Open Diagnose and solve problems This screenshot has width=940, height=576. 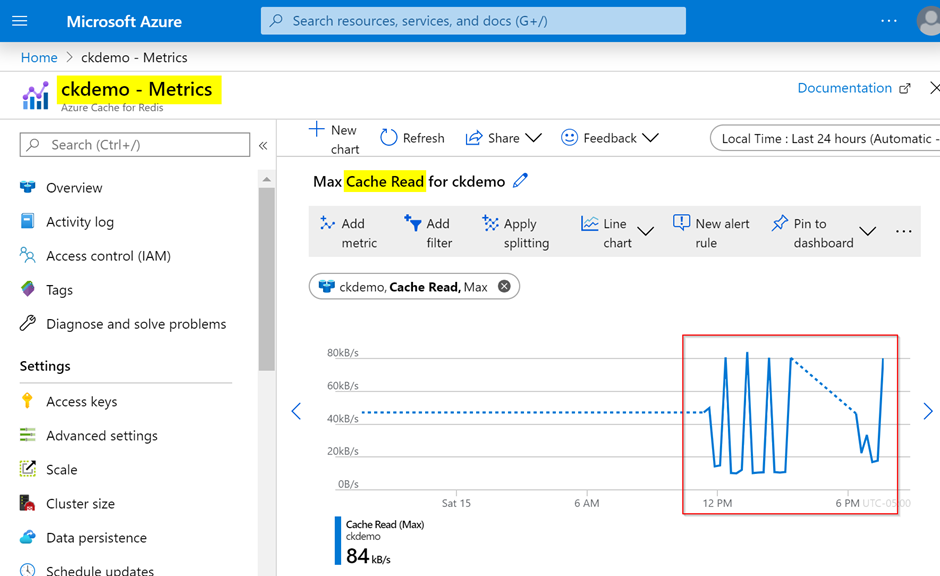pos(136,324)
